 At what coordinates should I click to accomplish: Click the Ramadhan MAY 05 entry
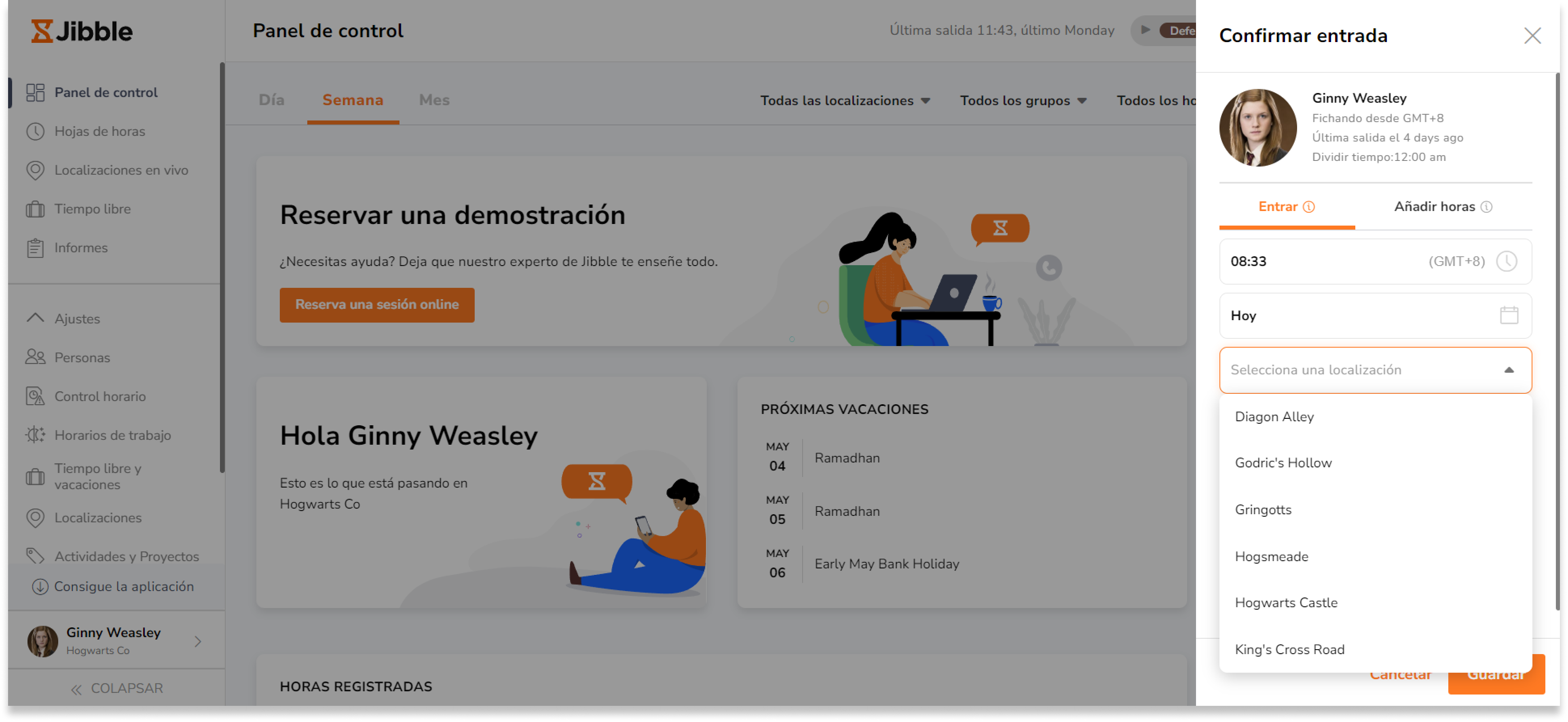(847, 512)
